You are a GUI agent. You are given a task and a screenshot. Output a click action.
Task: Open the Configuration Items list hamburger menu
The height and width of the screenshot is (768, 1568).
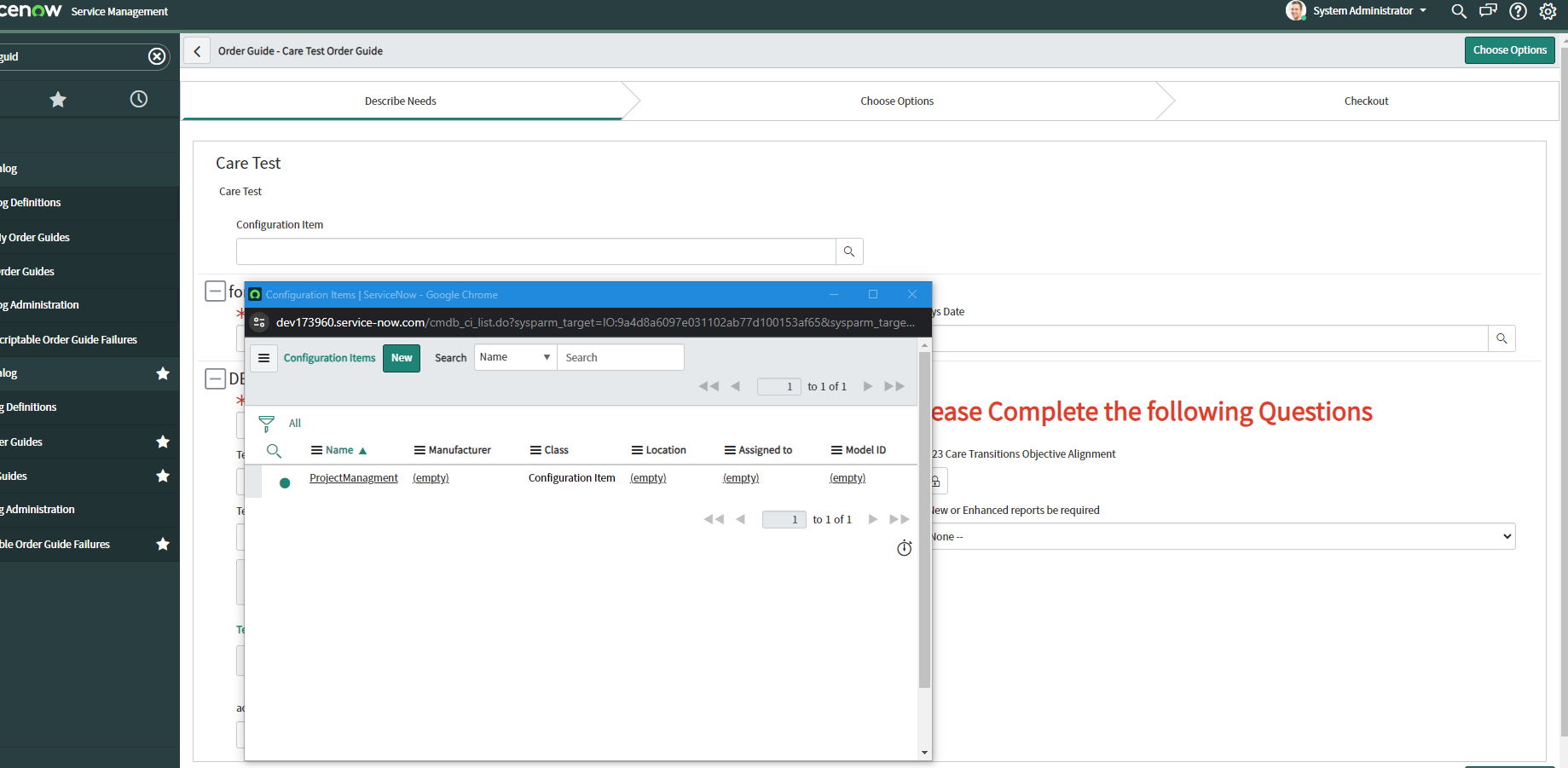click(x=264, y=358)
